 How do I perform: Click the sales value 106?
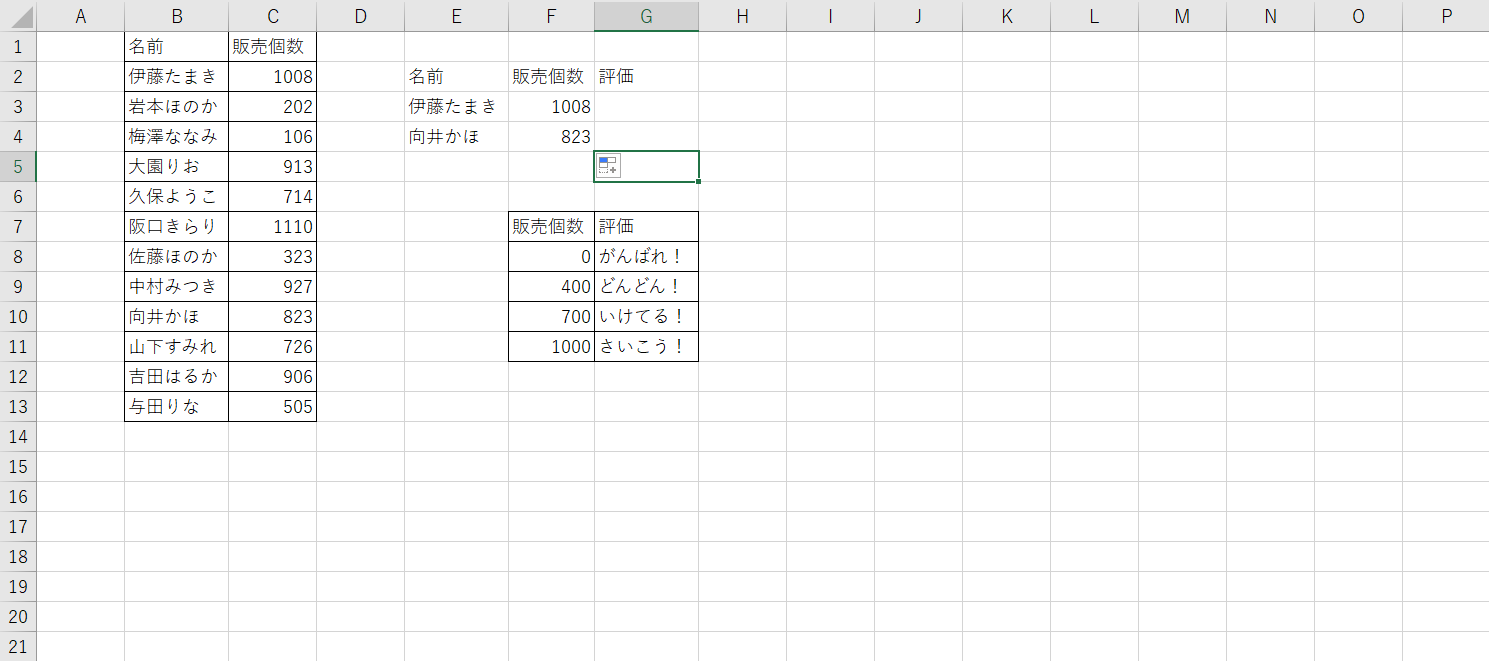[272, 137]
